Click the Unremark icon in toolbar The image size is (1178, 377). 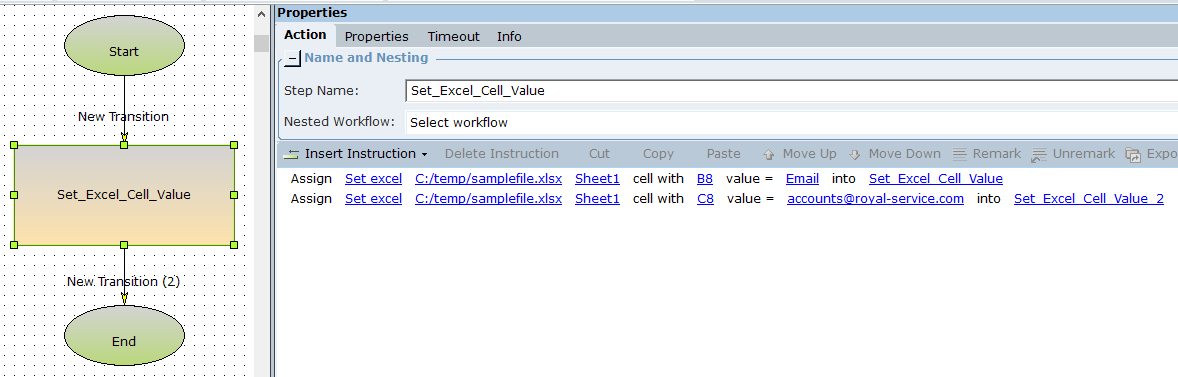1040,155
